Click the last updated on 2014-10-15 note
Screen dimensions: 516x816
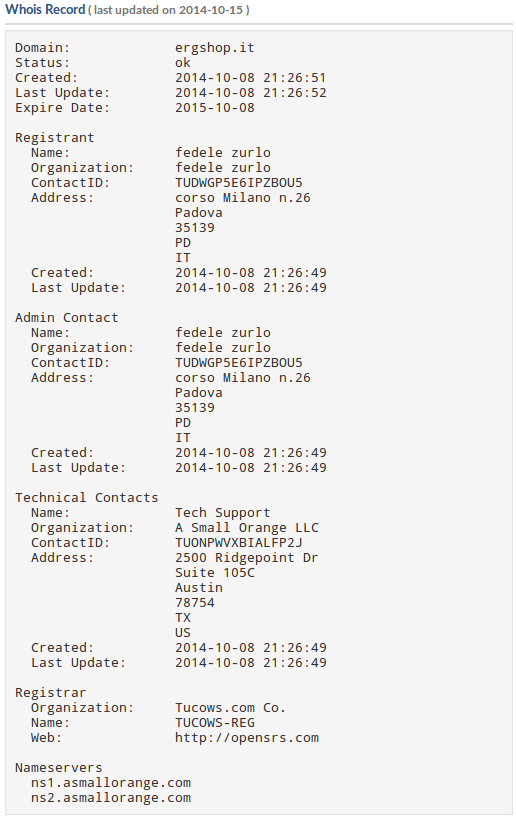[x=169, y=10]
